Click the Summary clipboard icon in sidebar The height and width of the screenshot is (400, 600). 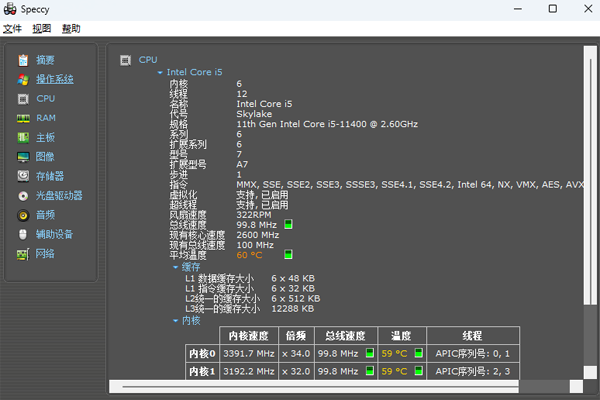tap(23, 60)
